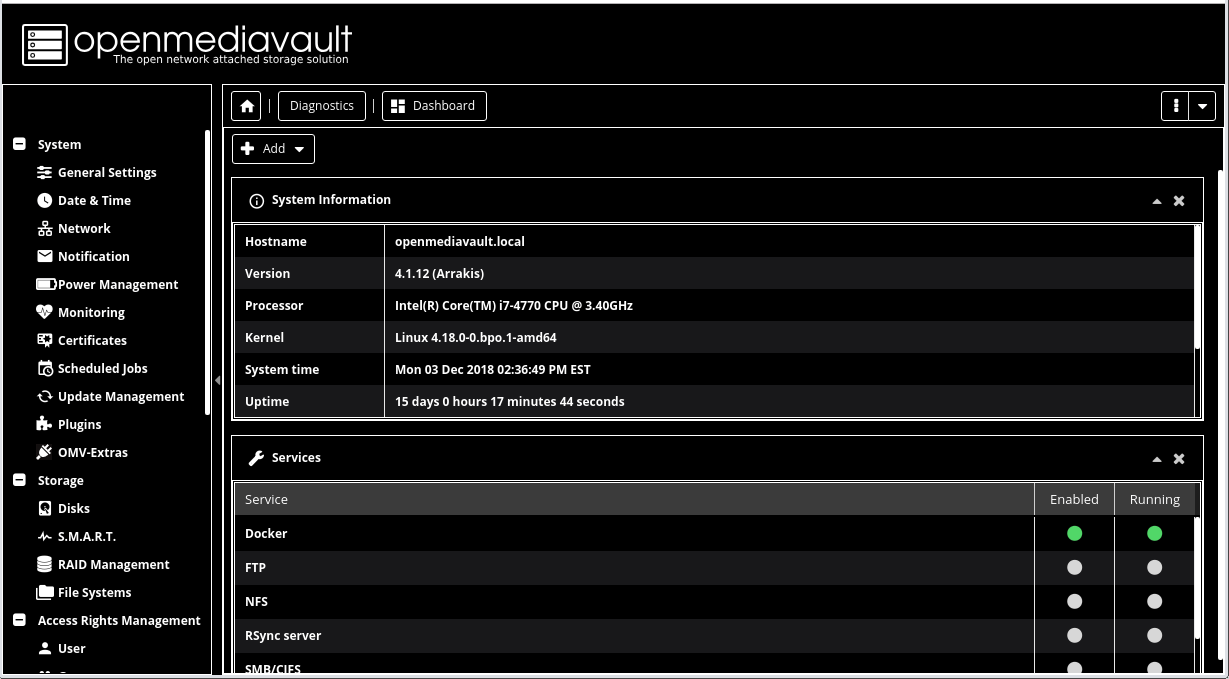Image resolution: width=1229 pixels, height=679 pixels.
Task: Open RAID Management page
Action: coord(114,564)
